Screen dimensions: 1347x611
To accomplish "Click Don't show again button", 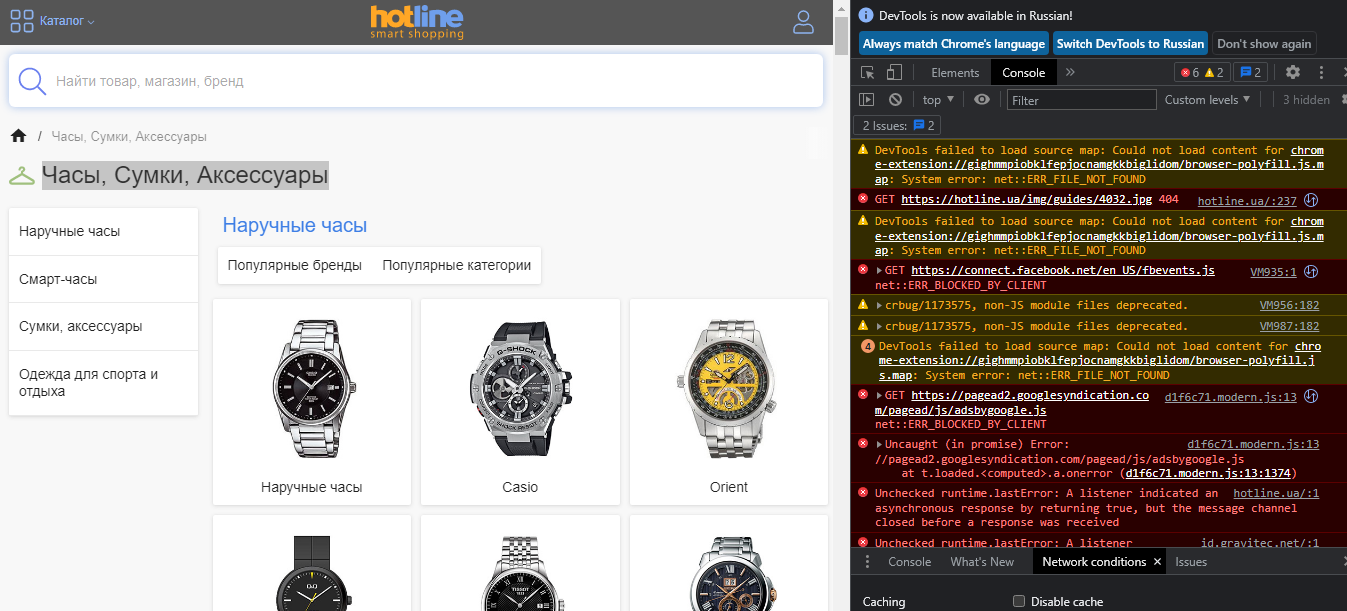I will coord(1264,44).
